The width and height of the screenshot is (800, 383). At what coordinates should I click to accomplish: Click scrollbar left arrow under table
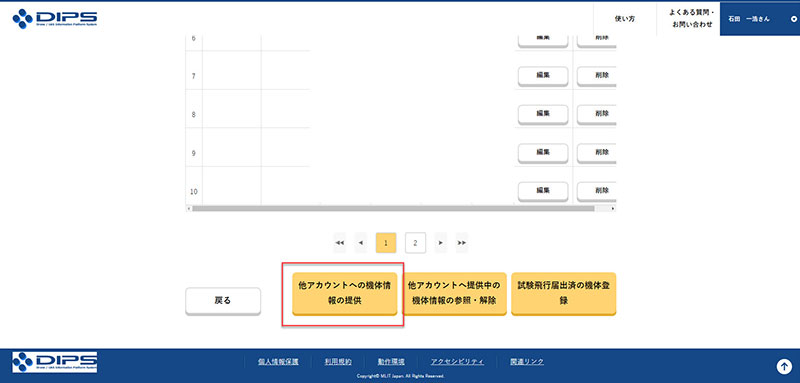[188, 209]
